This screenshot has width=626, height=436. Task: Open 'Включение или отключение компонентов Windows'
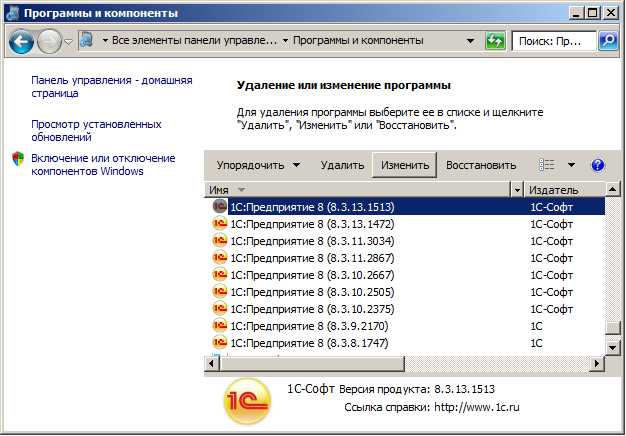[103, 164]
